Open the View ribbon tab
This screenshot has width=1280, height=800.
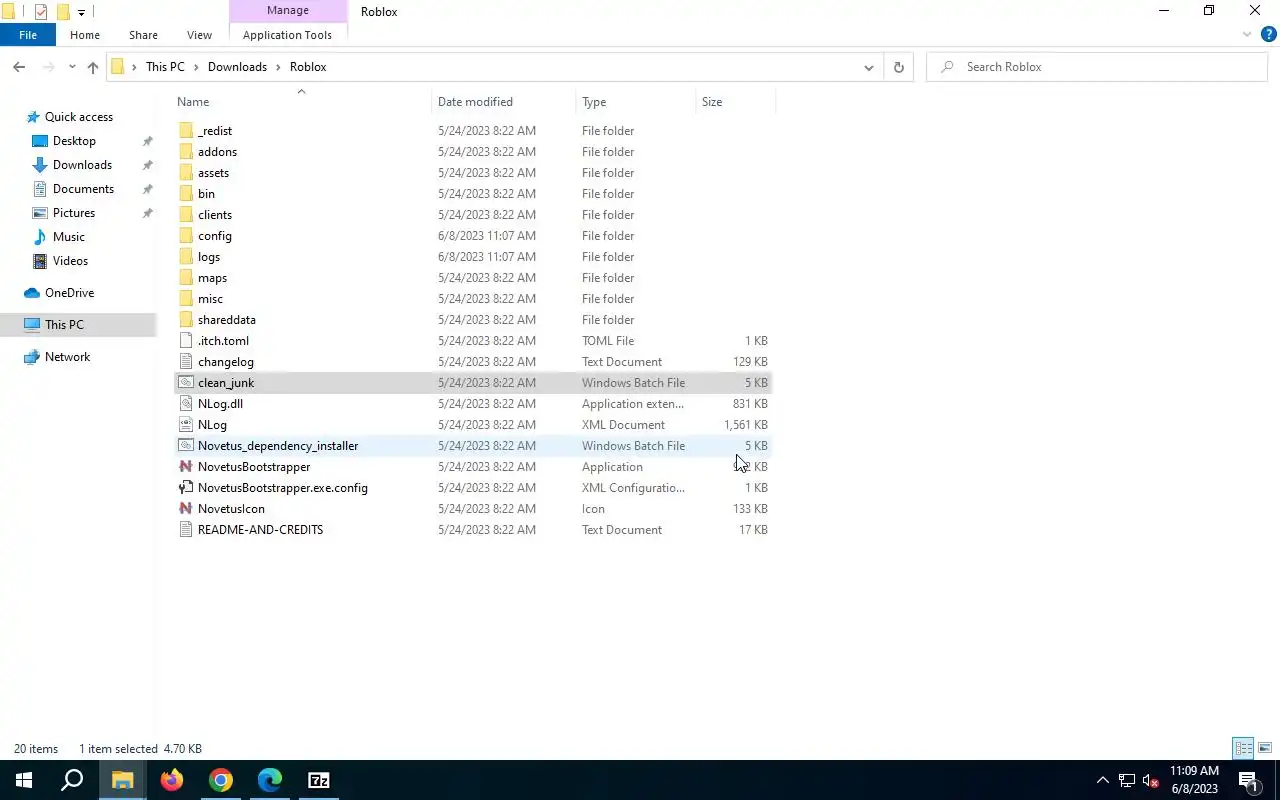coord(199,35)
